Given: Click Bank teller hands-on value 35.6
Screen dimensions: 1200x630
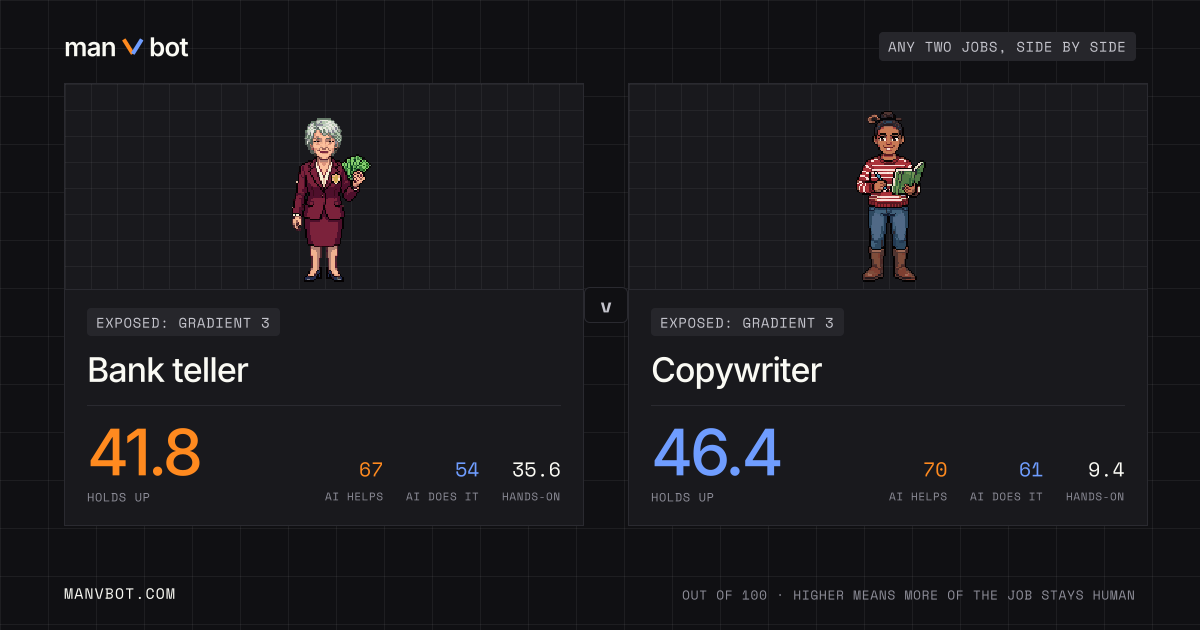Looking at the screenshot, I should click(x=536, y=470).
